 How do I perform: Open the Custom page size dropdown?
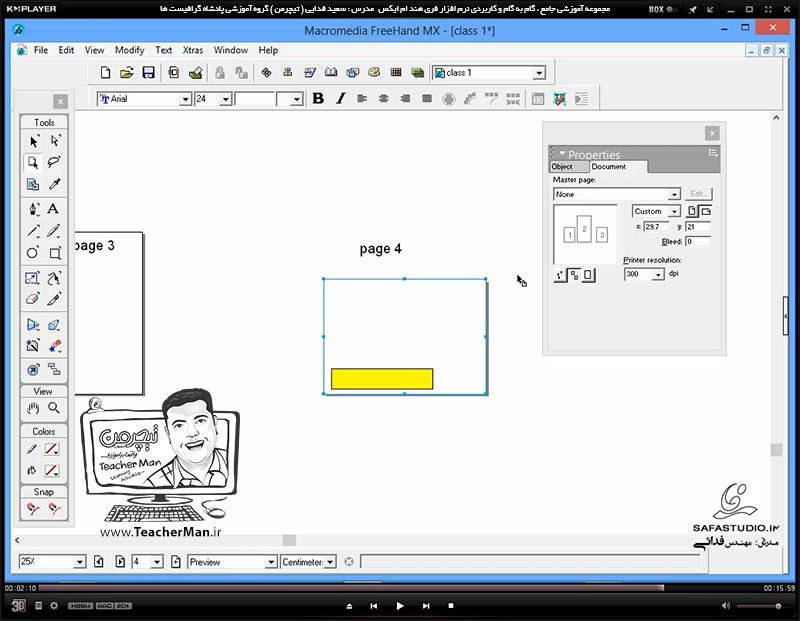coord(674,211)
